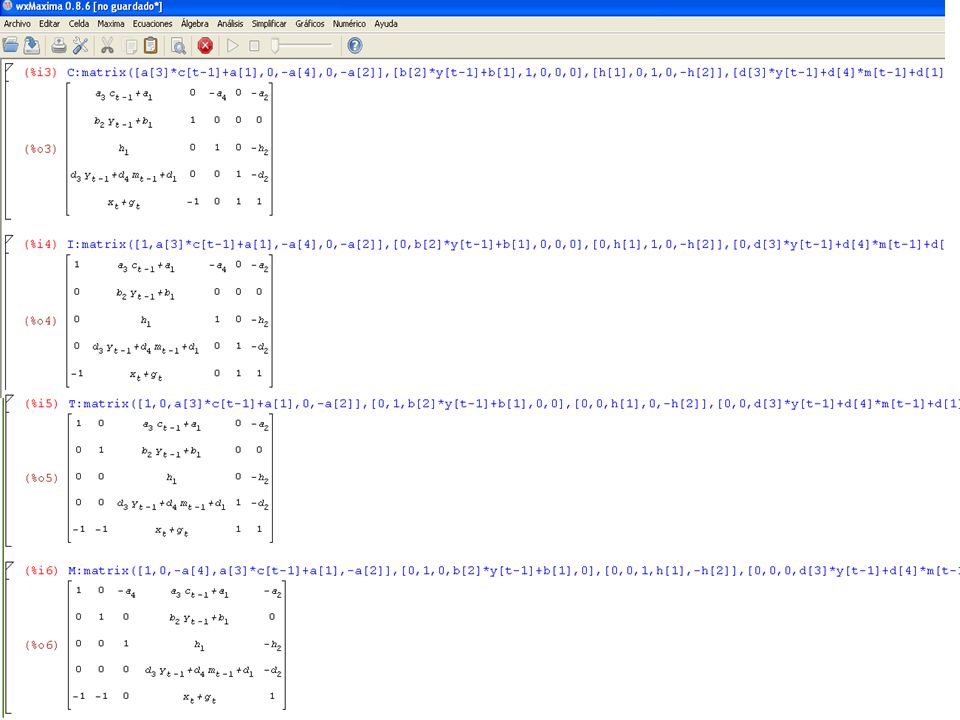Click the animation stop square button
The width and height of the screenshot is (960, 720).
pyautogui.click(x=255, y=45)
